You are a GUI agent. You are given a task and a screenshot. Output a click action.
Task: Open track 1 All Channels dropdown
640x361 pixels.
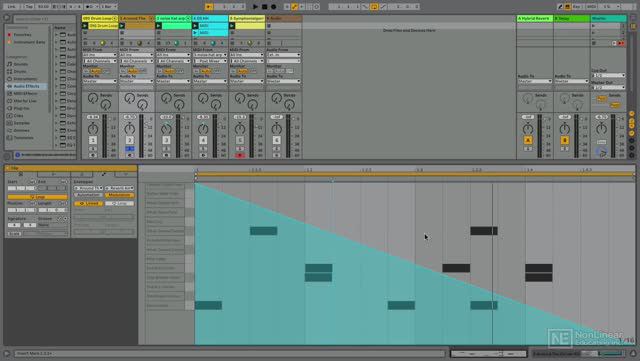pyautogui.click(x=100, y=61)
